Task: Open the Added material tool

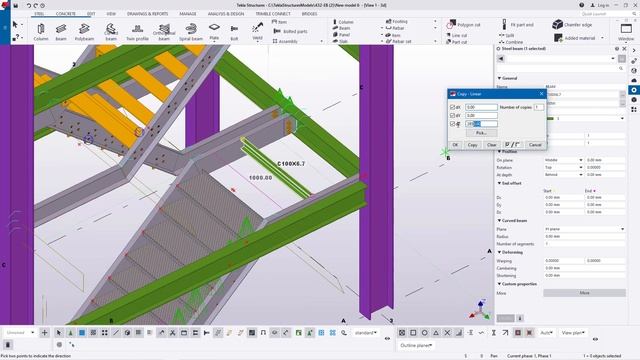Action: (x=575, y=38)
